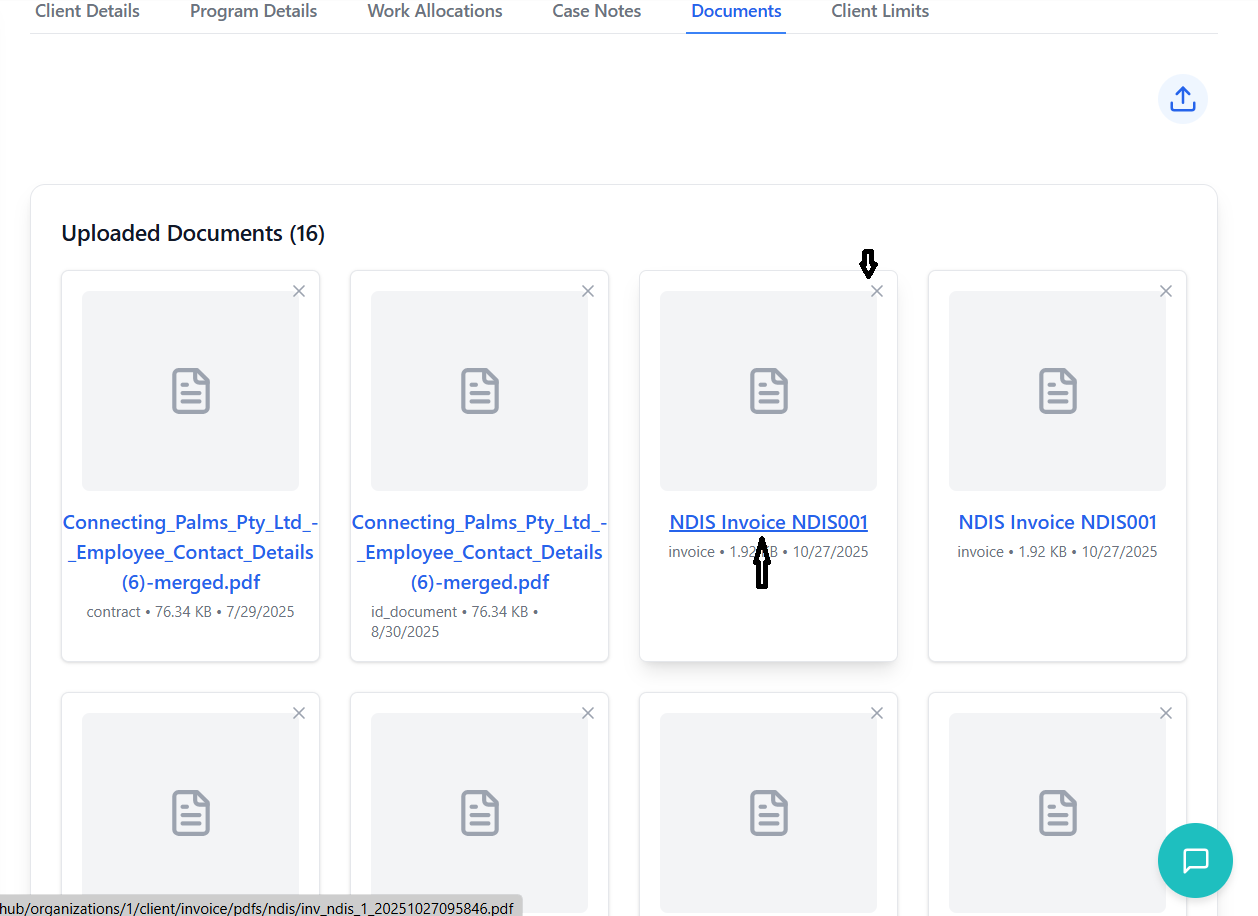
Task: Click the upload document icon
Action: coord(1182,100)
